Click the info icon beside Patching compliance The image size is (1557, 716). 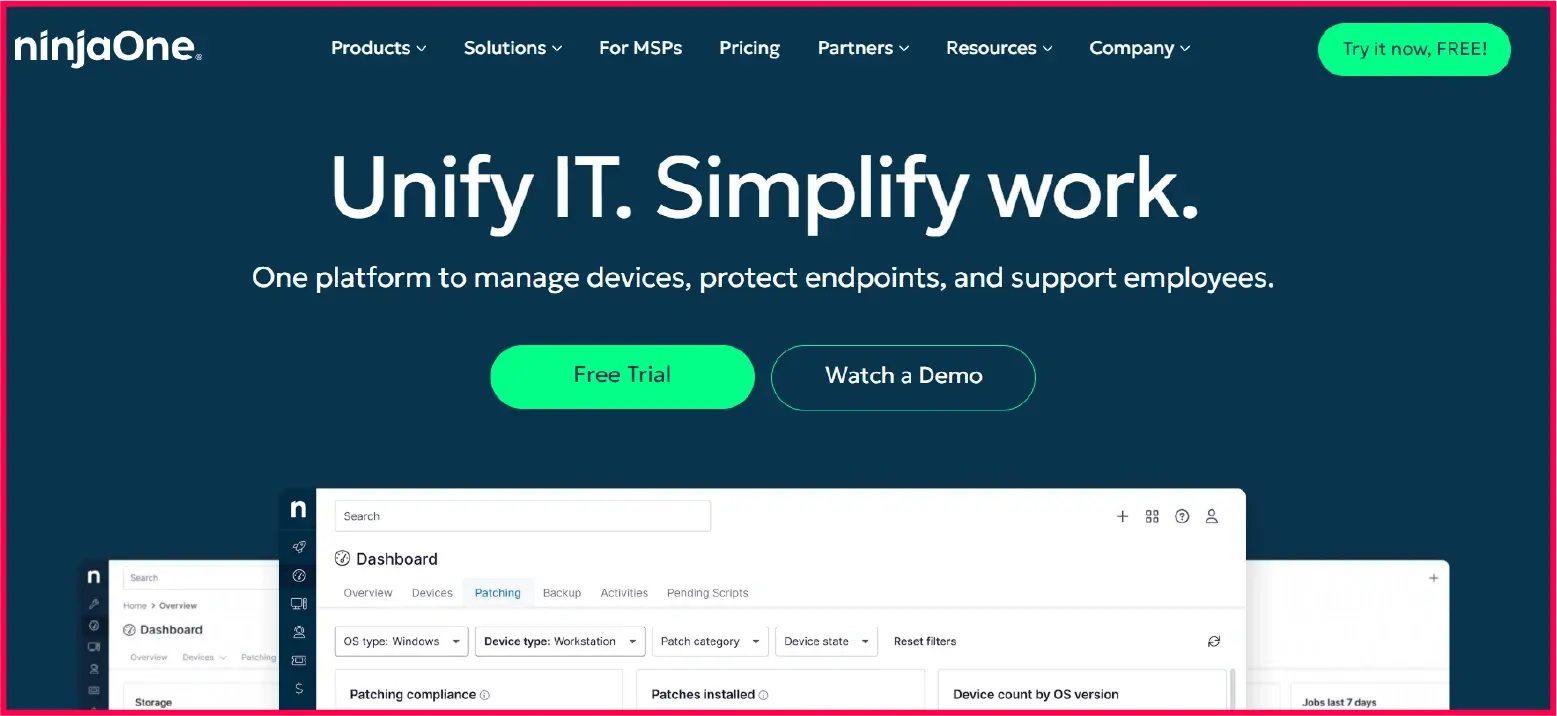coord(485,694)
